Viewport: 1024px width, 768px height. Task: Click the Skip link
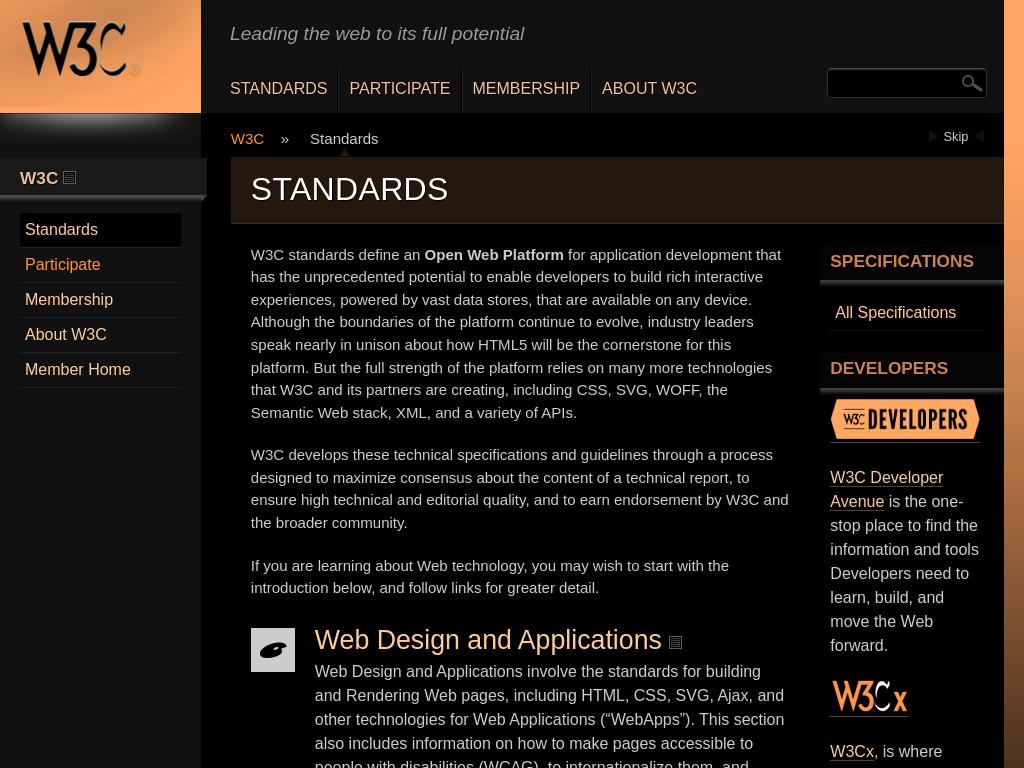[x=955, y=136]
